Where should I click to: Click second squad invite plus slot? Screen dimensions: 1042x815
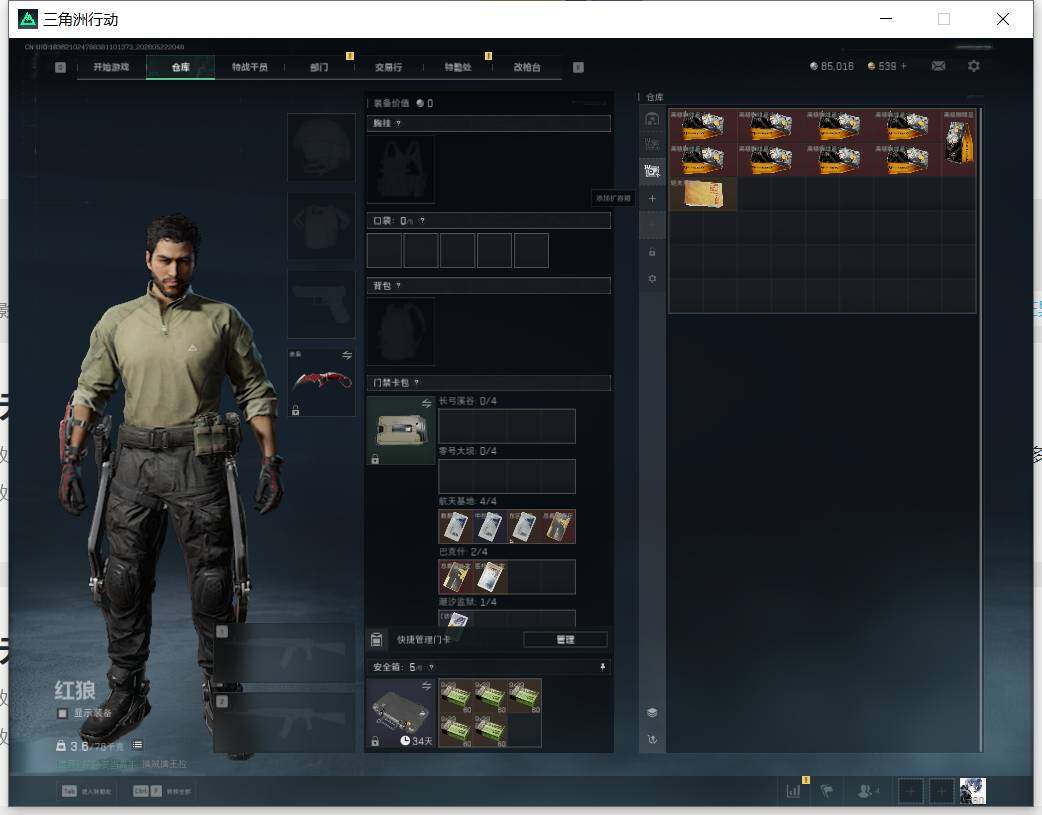click(x=941, y=791)
